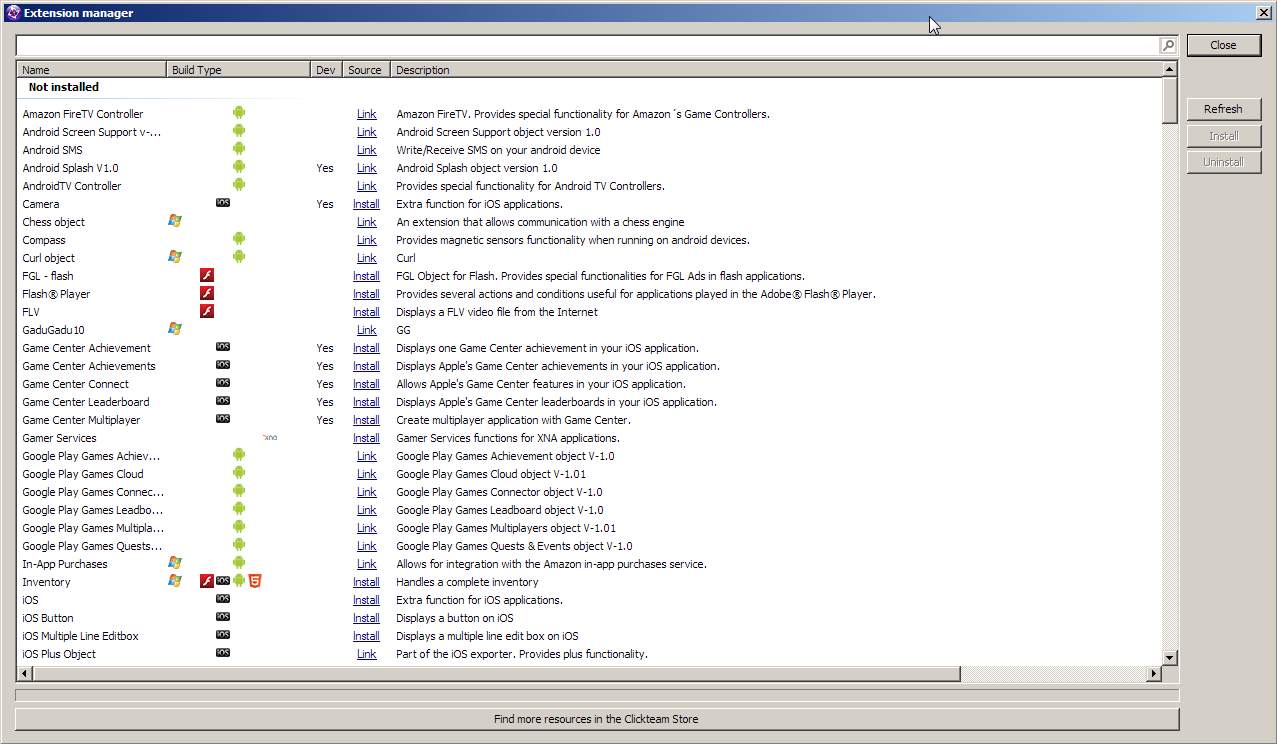Sort by the Build Type column header
The width and height of the screenshot is (1277, 744).
238,70
